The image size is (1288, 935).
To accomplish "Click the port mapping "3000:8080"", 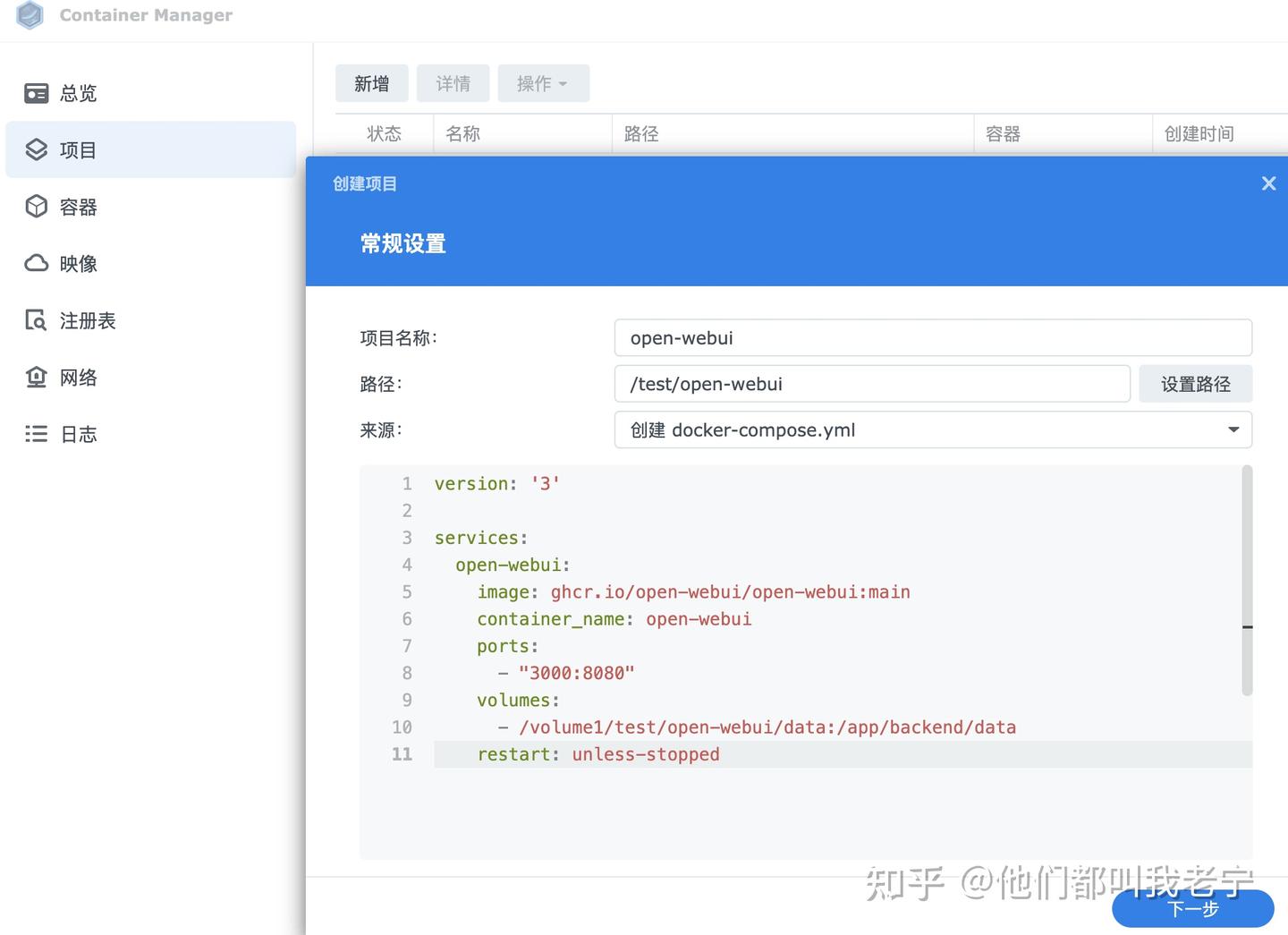I will click(576, 673).
